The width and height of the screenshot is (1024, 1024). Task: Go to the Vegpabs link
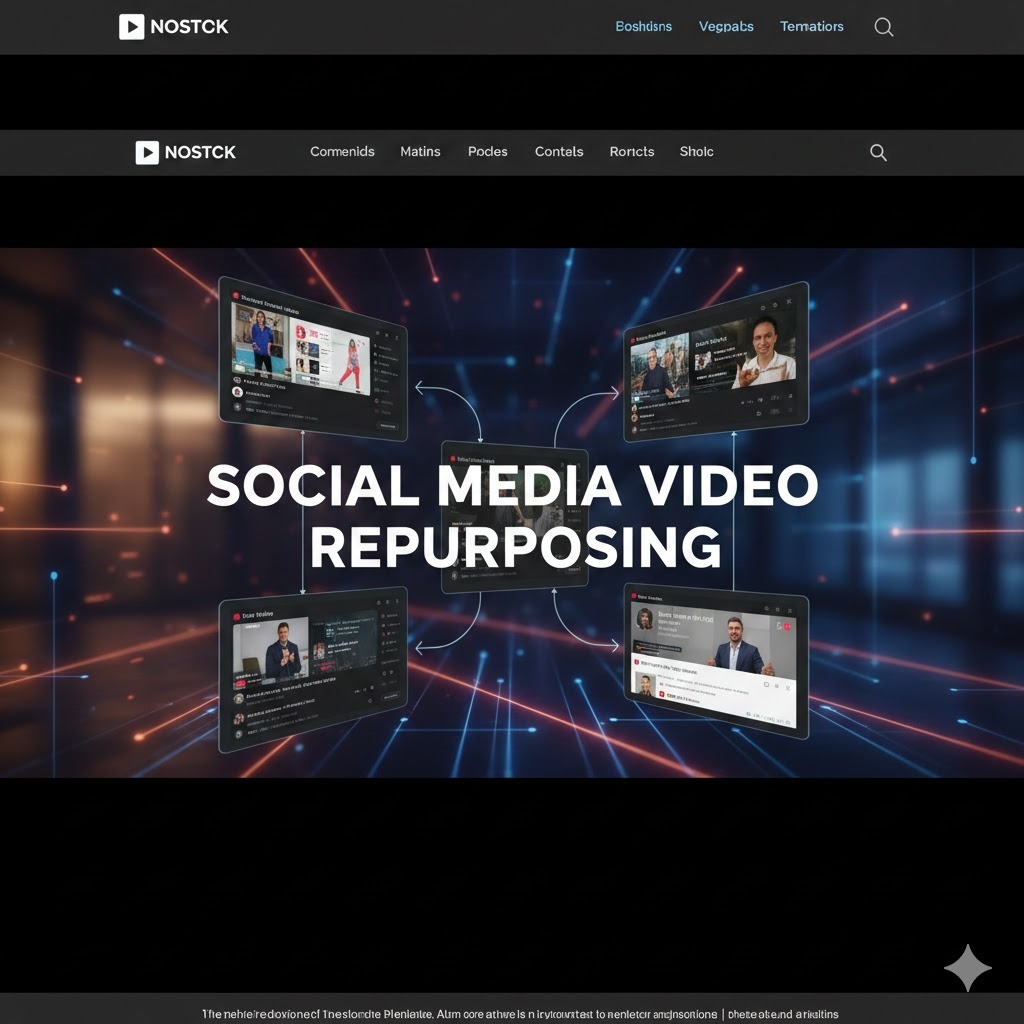click(726, 27)
